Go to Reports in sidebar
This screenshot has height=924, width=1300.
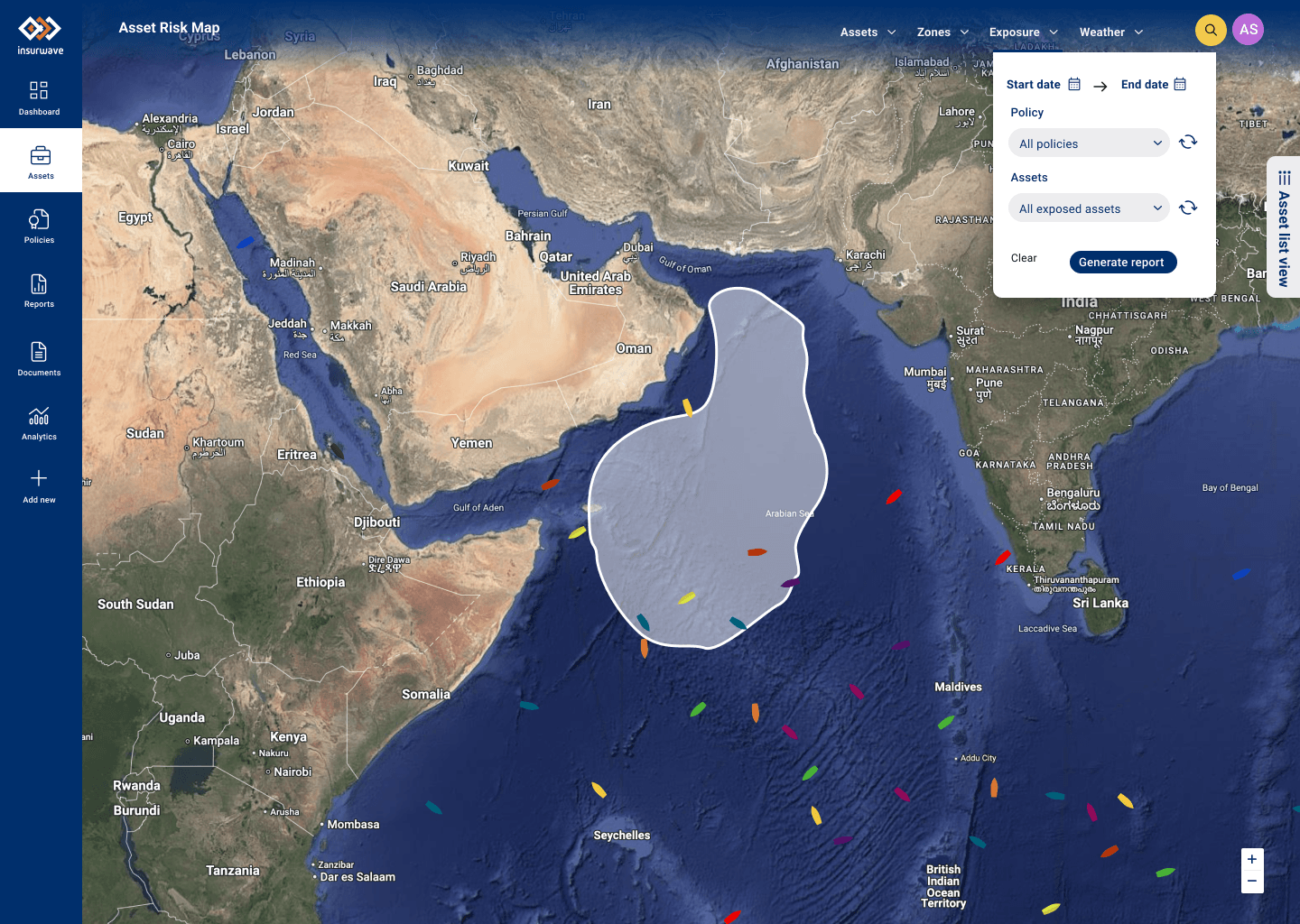tap(39, 291)
